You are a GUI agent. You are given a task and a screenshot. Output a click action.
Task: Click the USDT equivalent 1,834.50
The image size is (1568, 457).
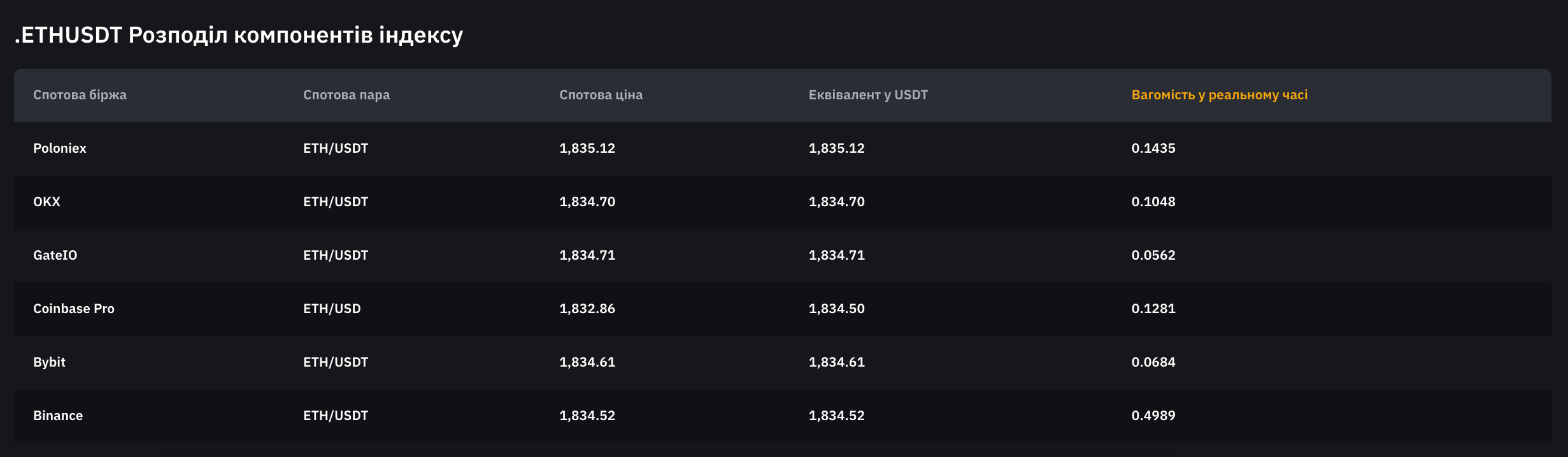[x=836, y=309]
